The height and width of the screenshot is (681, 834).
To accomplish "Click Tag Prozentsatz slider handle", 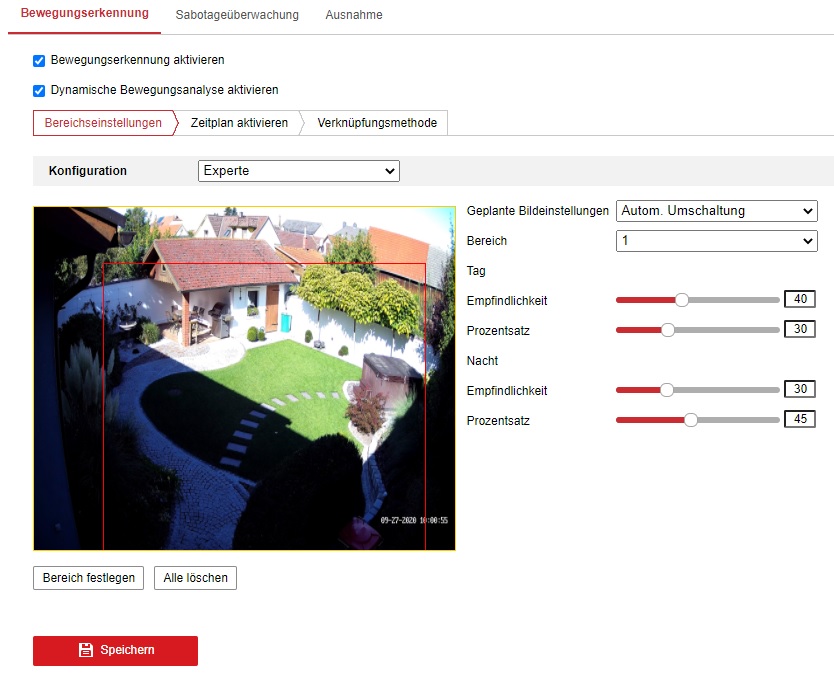I will [x=668, y=329].
